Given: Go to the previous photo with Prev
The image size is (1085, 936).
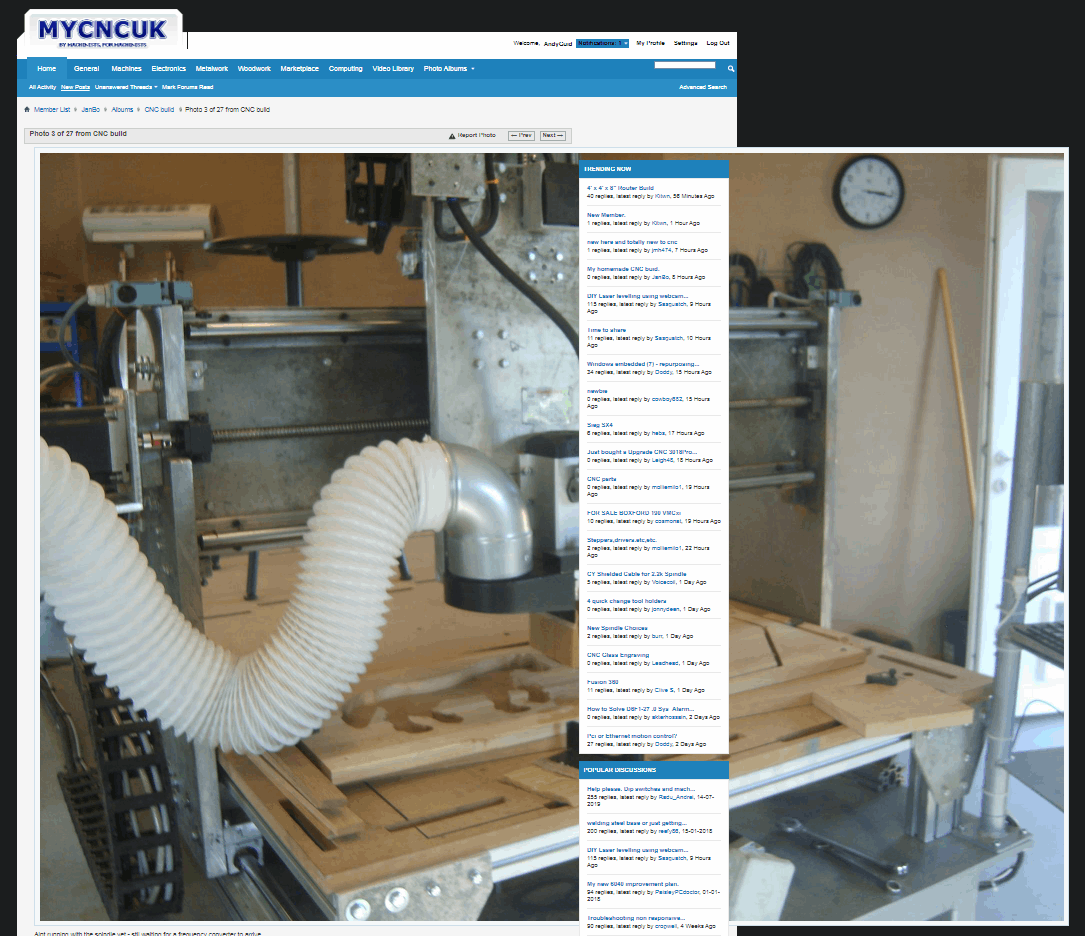Looking at the screenshot, I should [521, 135].
